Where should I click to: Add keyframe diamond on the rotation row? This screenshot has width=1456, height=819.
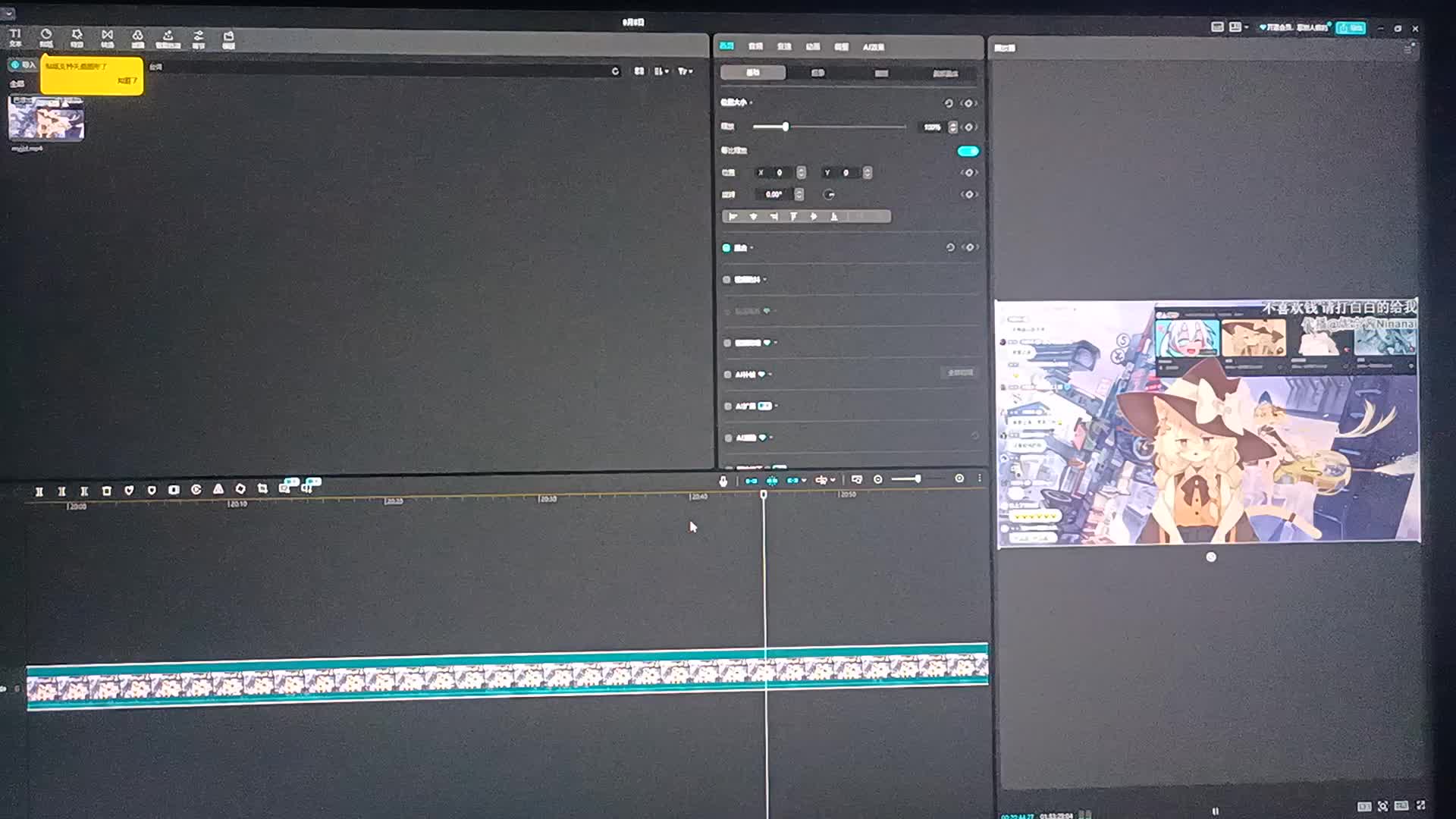coord(969,195)
